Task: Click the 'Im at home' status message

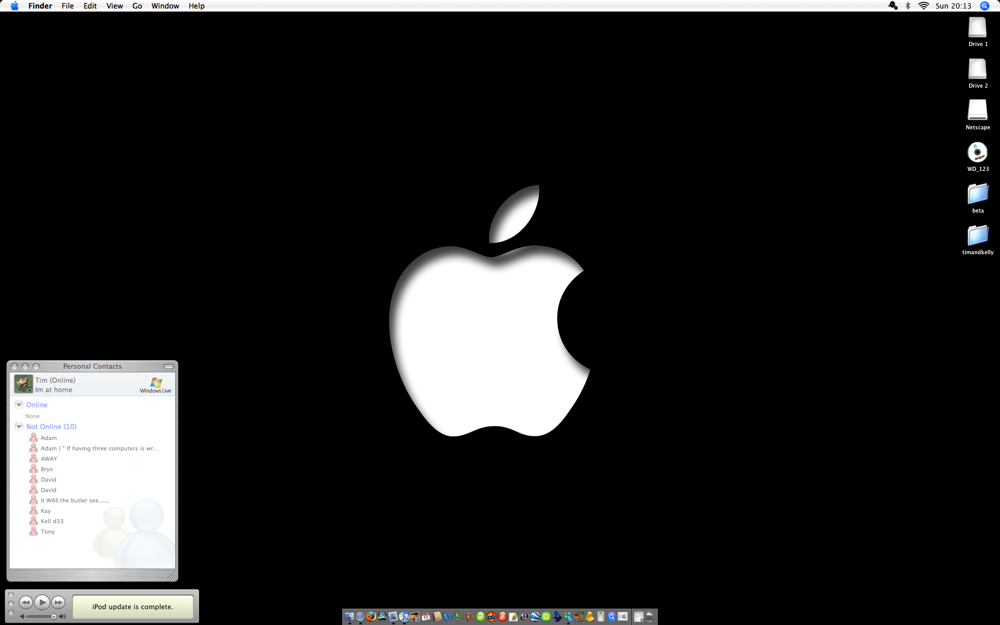Action: point(54,390)
